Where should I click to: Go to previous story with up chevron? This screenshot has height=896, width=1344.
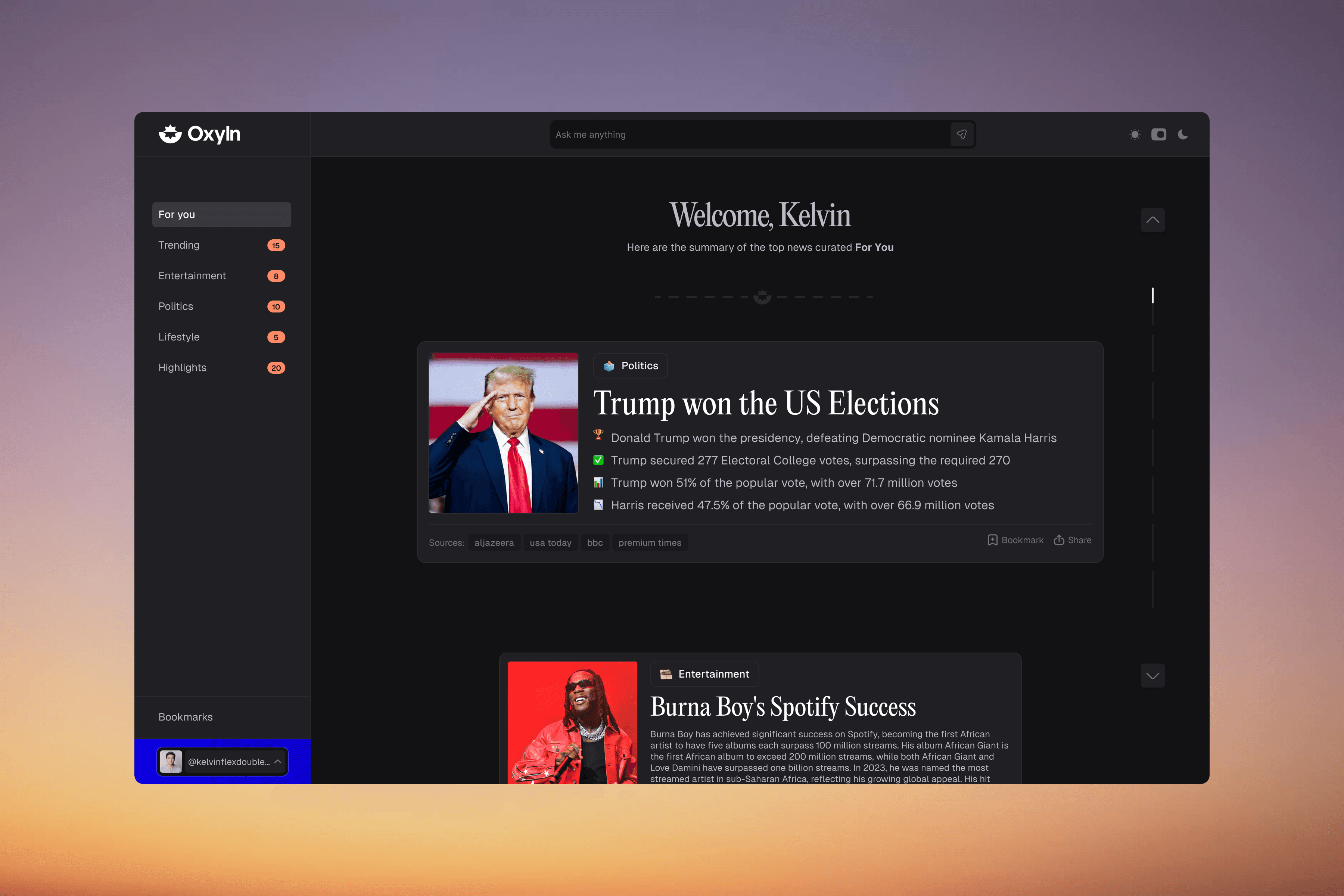1152,220
